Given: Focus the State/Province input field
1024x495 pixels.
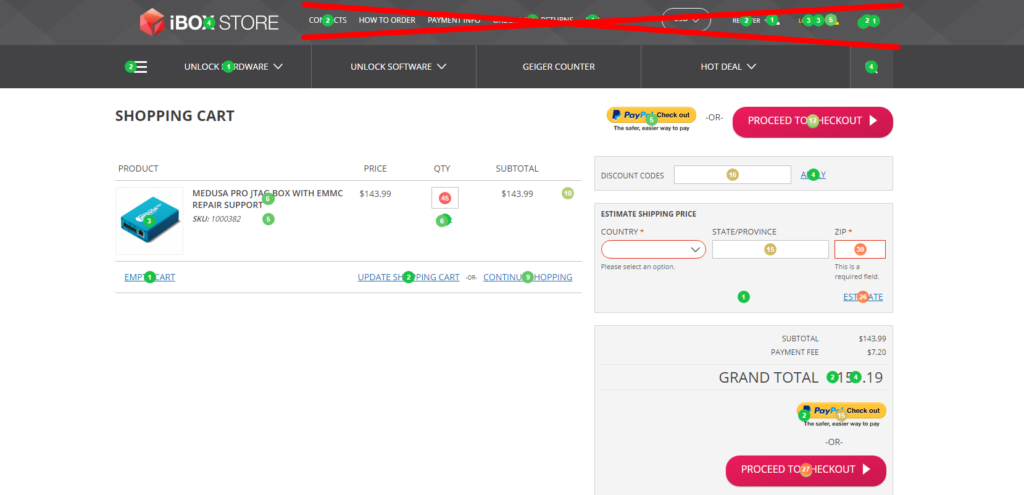Looking at the screenshot, I should click(x=770, y=249).
